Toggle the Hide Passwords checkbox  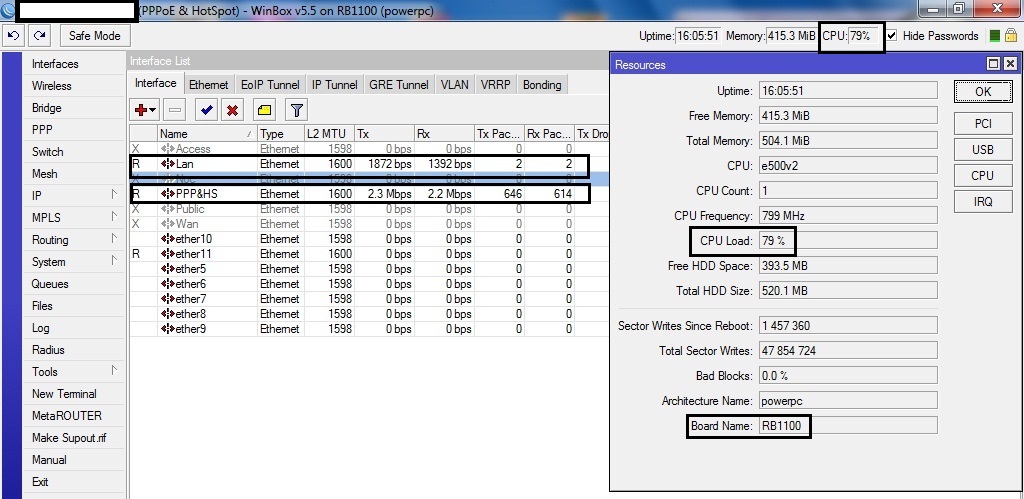click(x=892, y=36)
